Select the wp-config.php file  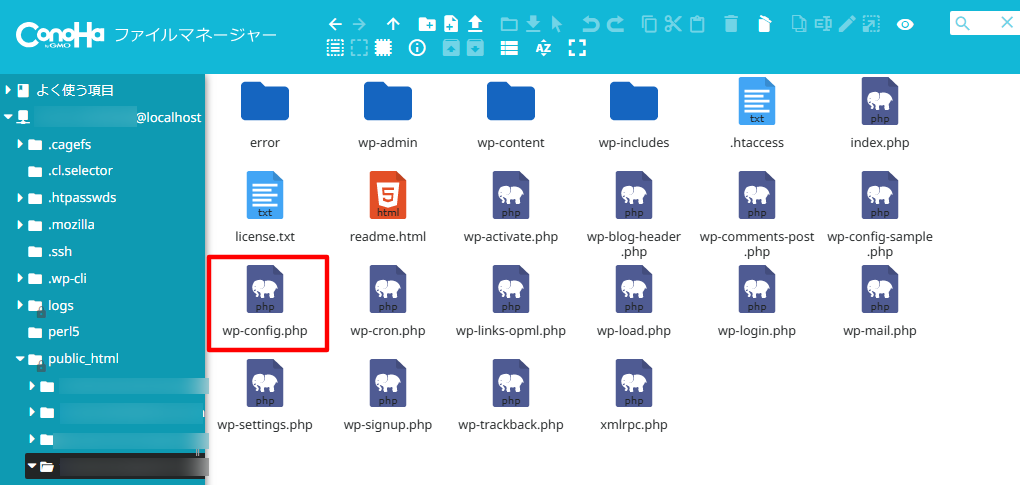[x=266, y=302]
